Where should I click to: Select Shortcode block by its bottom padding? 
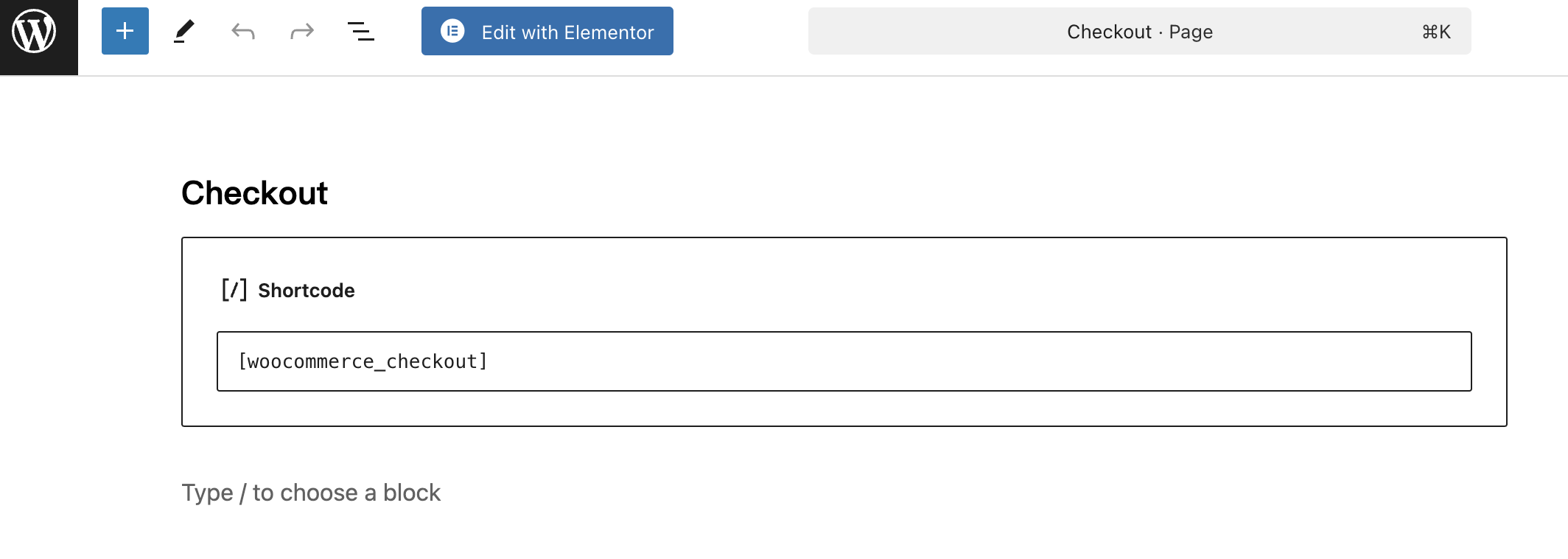[x=844, y=409]
